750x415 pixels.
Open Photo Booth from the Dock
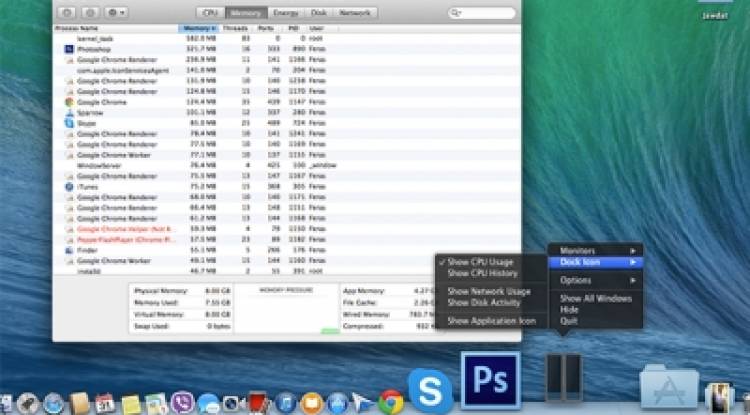click(x=259, y=403)
